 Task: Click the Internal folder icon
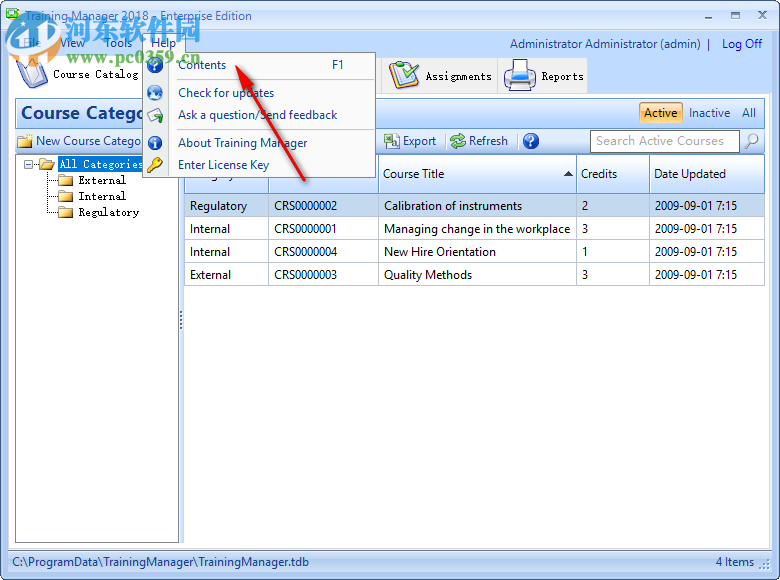65,196
